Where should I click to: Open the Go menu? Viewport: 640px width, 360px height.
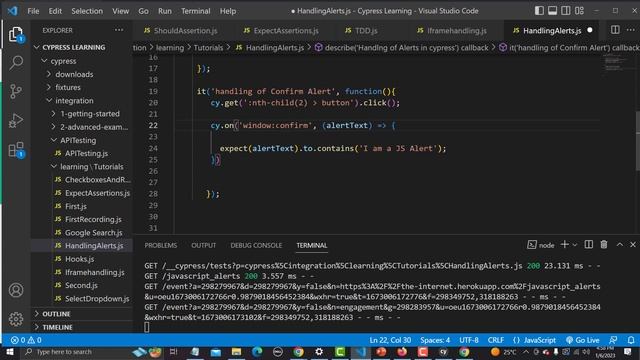point(143,11)
